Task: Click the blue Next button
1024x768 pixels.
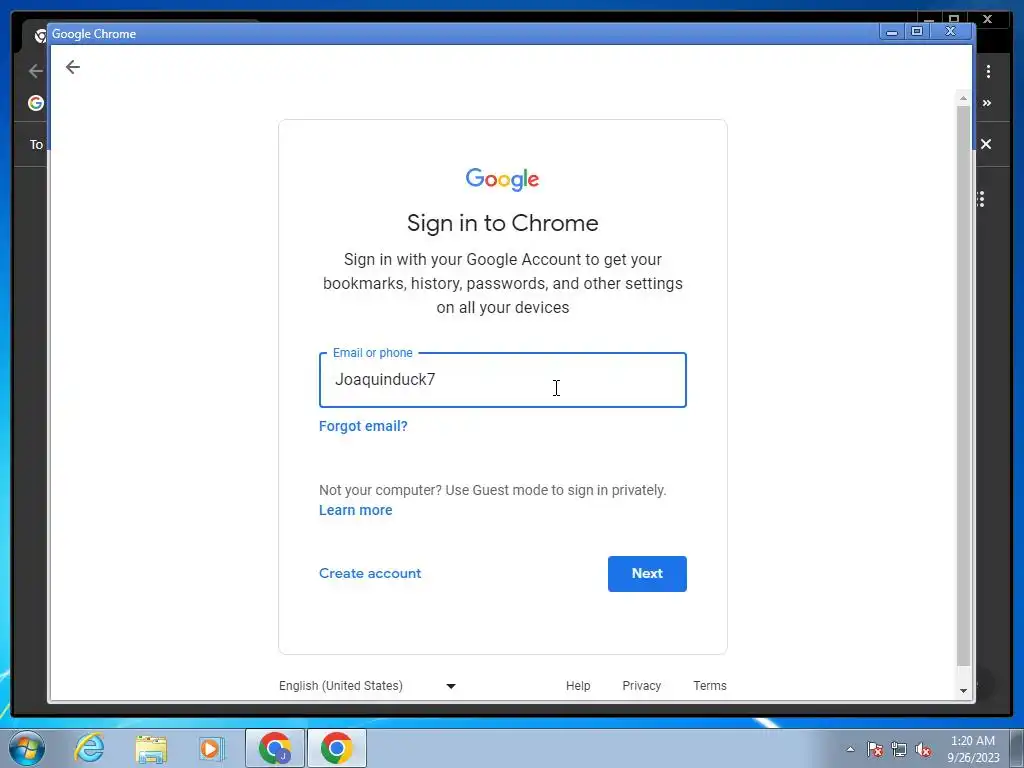Action: [x=647, y=574]
